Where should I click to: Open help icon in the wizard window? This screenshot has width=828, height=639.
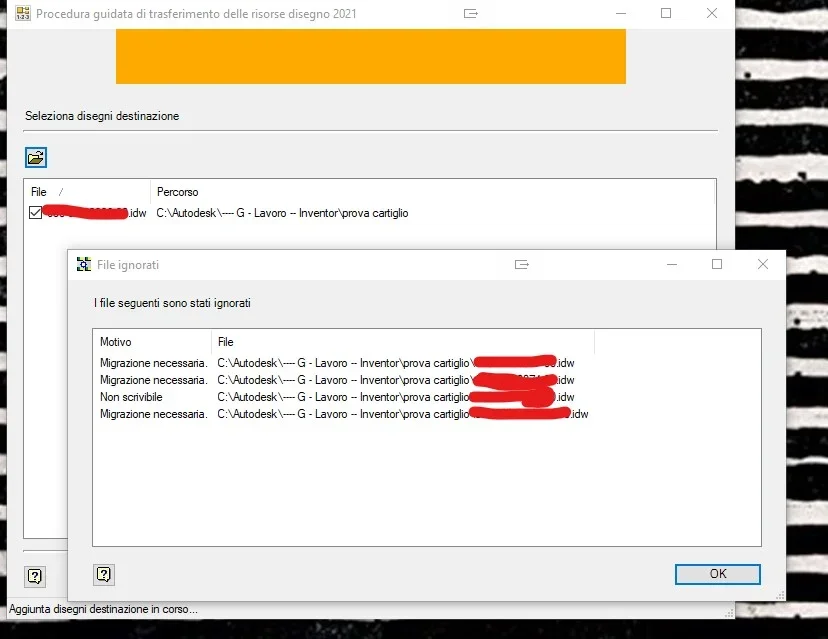click(x=35, y=576)
